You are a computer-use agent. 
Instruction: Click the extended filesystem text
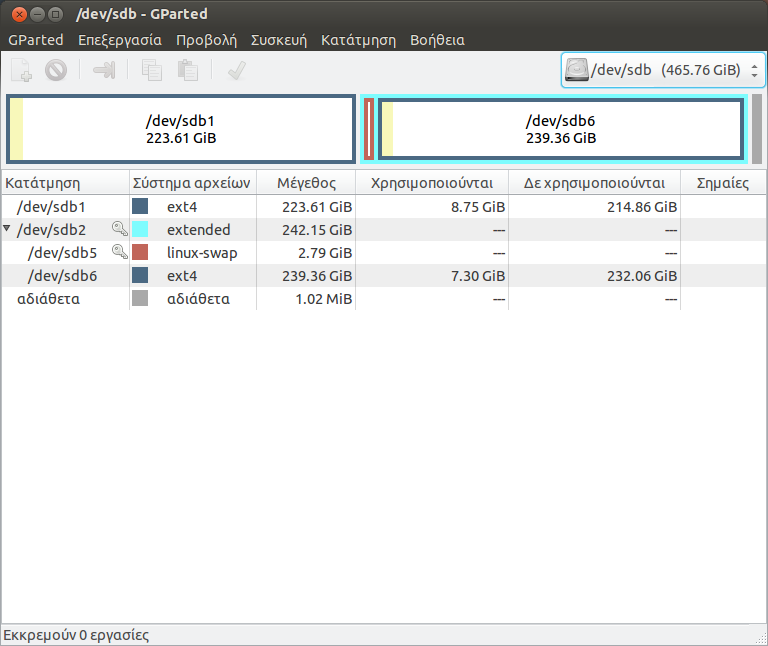coord(198,230)
